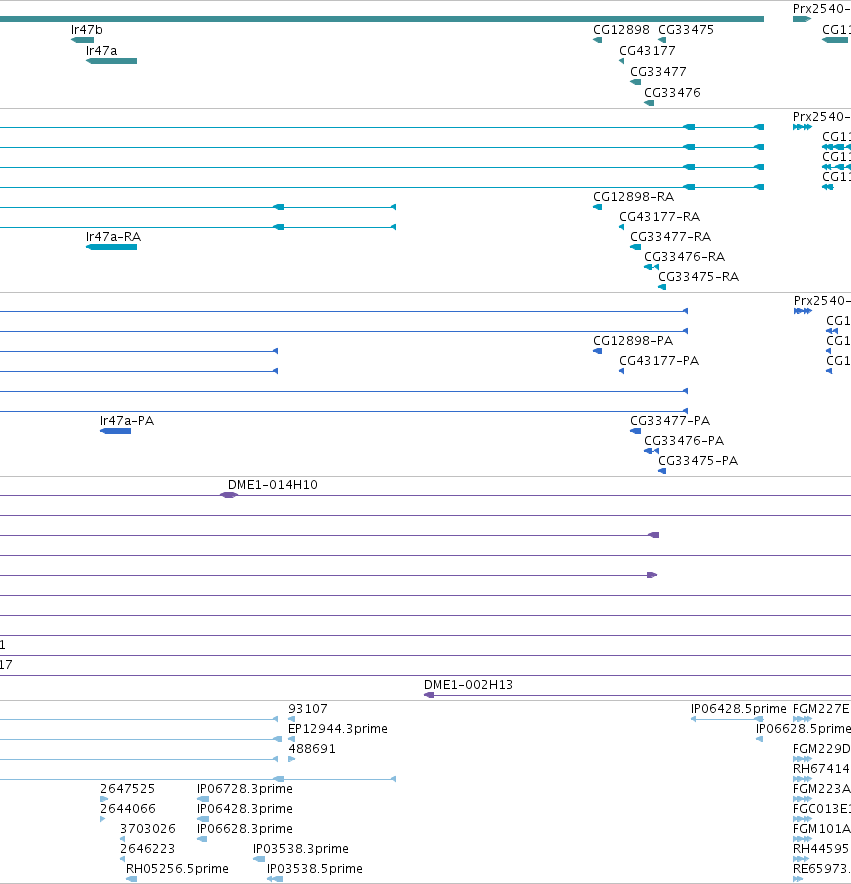This screenshot has width=851, height=884.
Task: Open the 2647525 feature
Action: pos(104,799)
